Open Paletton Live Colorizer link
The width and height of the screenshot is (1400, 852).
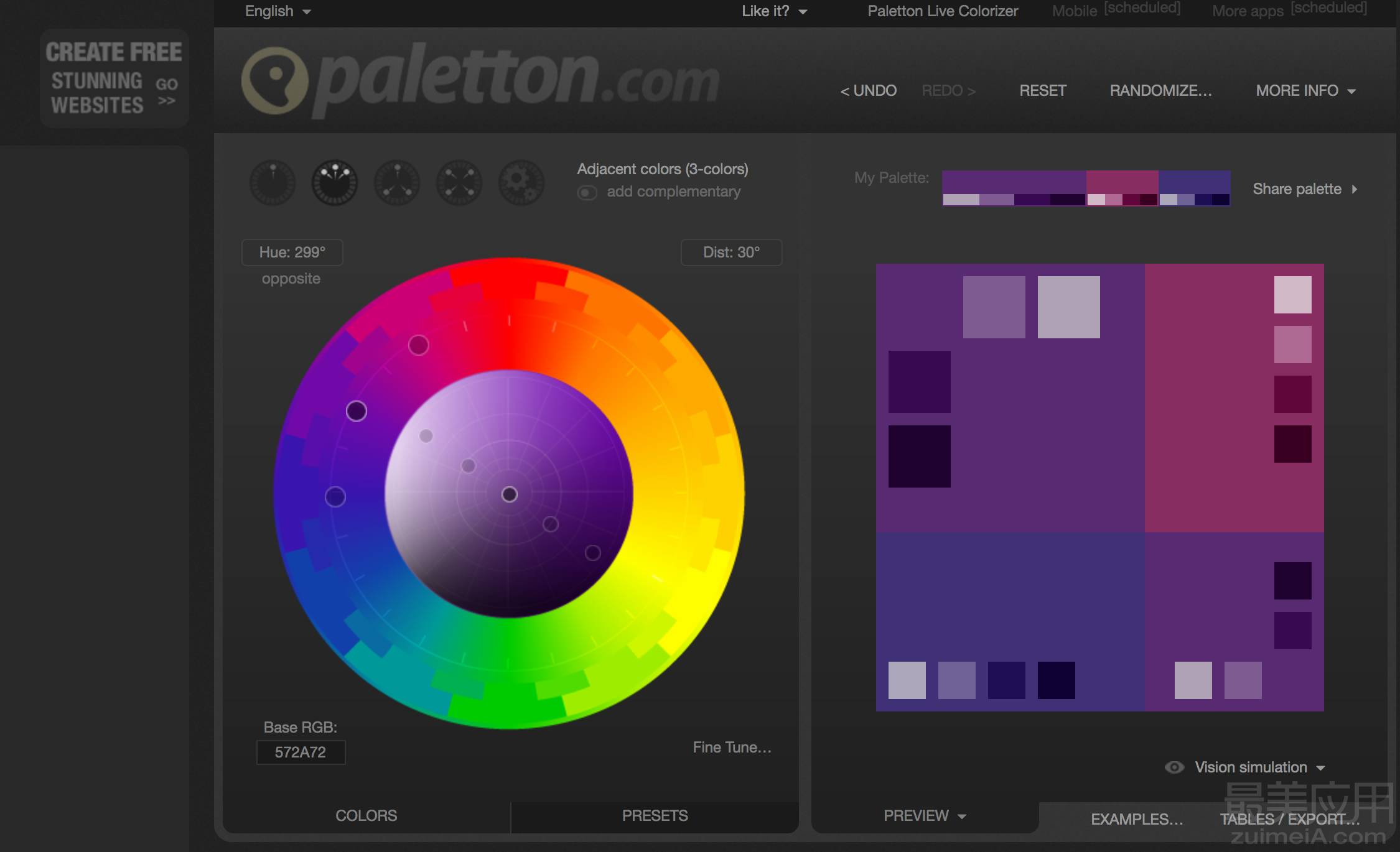(943, 11)
